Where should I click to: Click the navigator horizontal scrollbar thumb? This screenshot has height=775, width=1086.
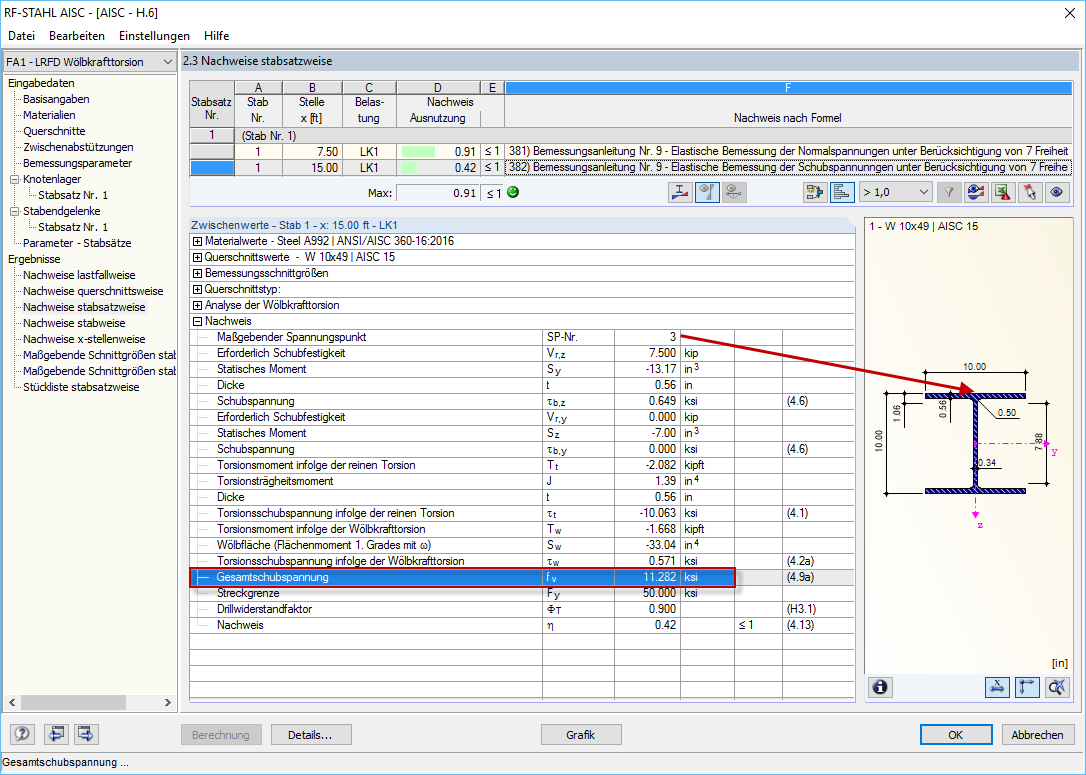pyautogui.click(x=72, y=702)
